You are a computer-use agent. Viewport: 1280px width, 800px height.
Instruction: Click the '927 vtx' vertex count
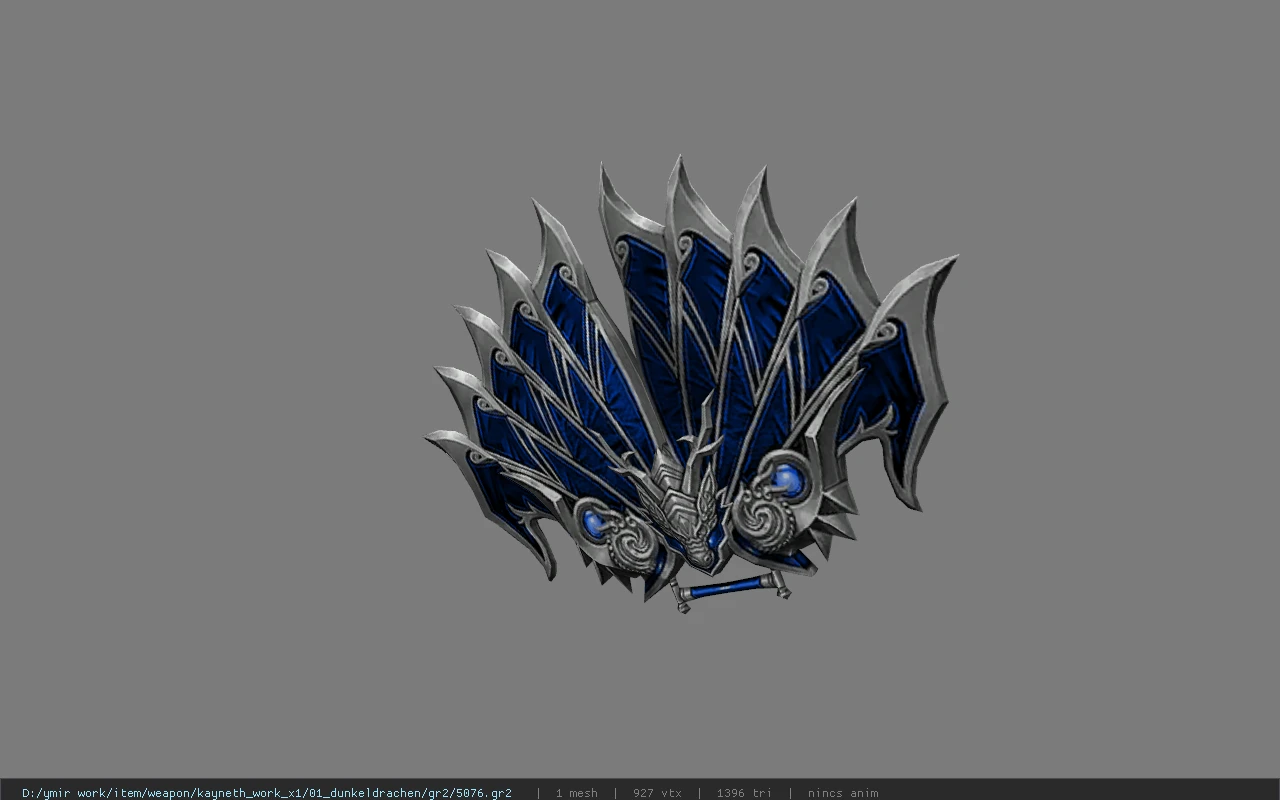tap(657, 793)
